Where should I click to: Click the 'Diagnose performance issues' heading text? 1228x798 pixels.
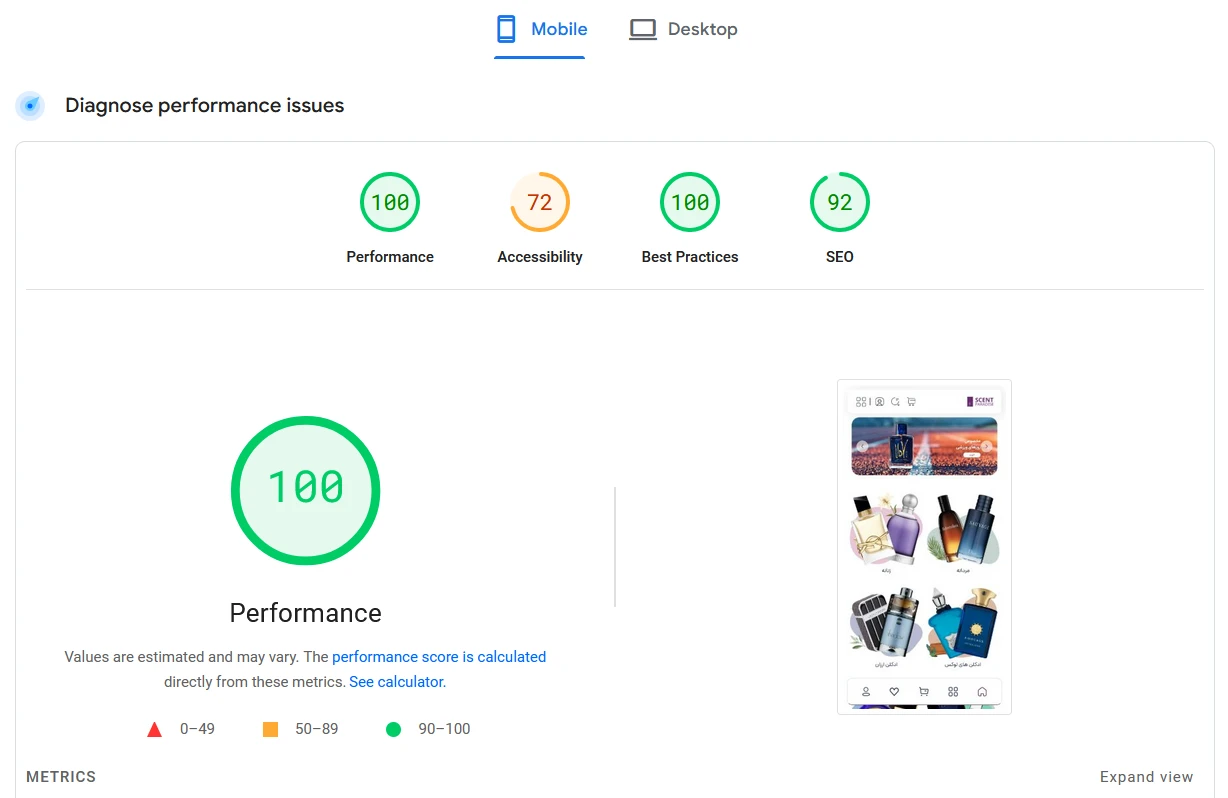[204, 105]
